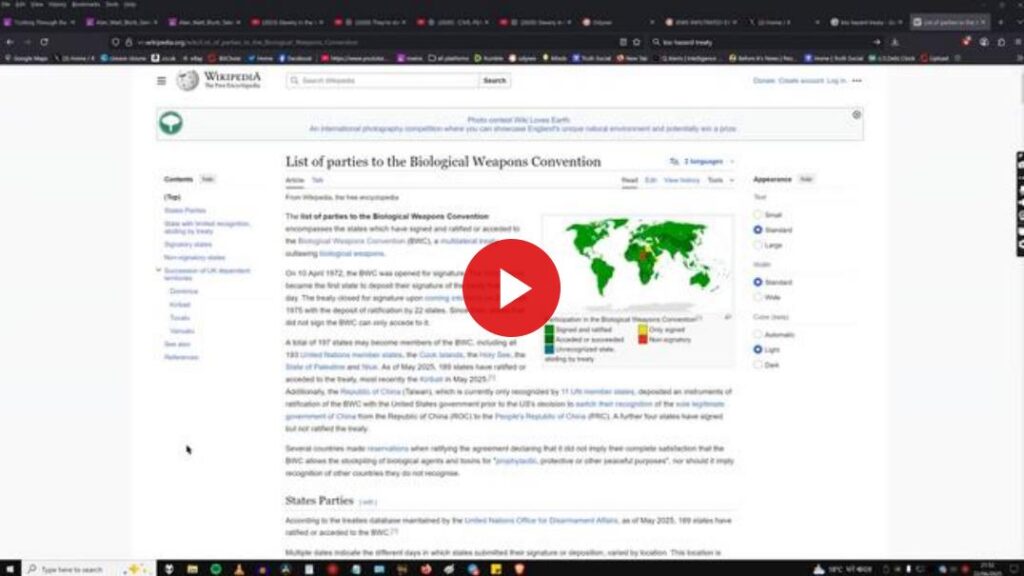Switch to the Talk tab
Viewport: 1024px width, 576px height.
317,180
